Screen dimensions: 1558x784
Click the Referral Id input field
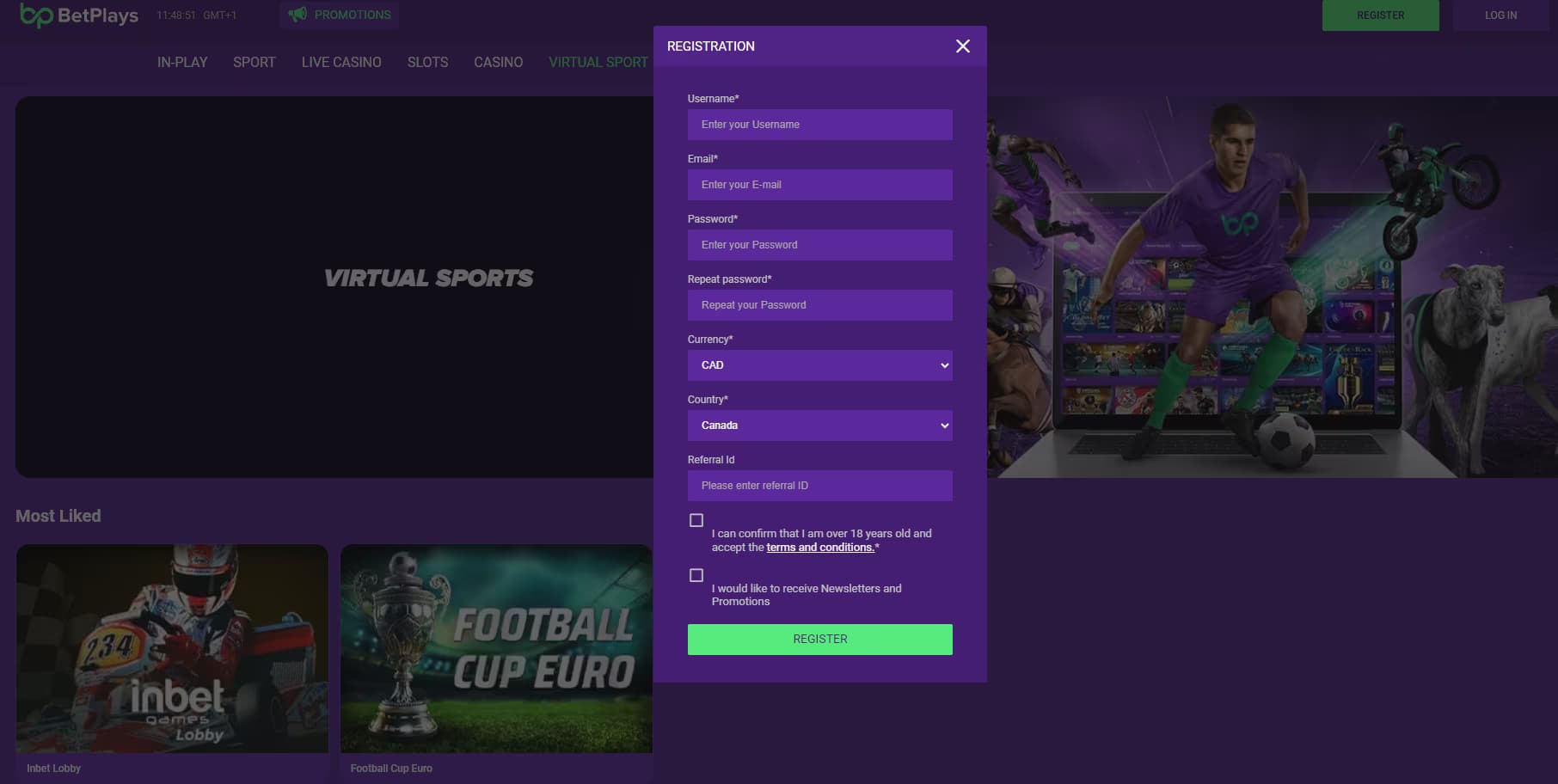click(819, 486)
